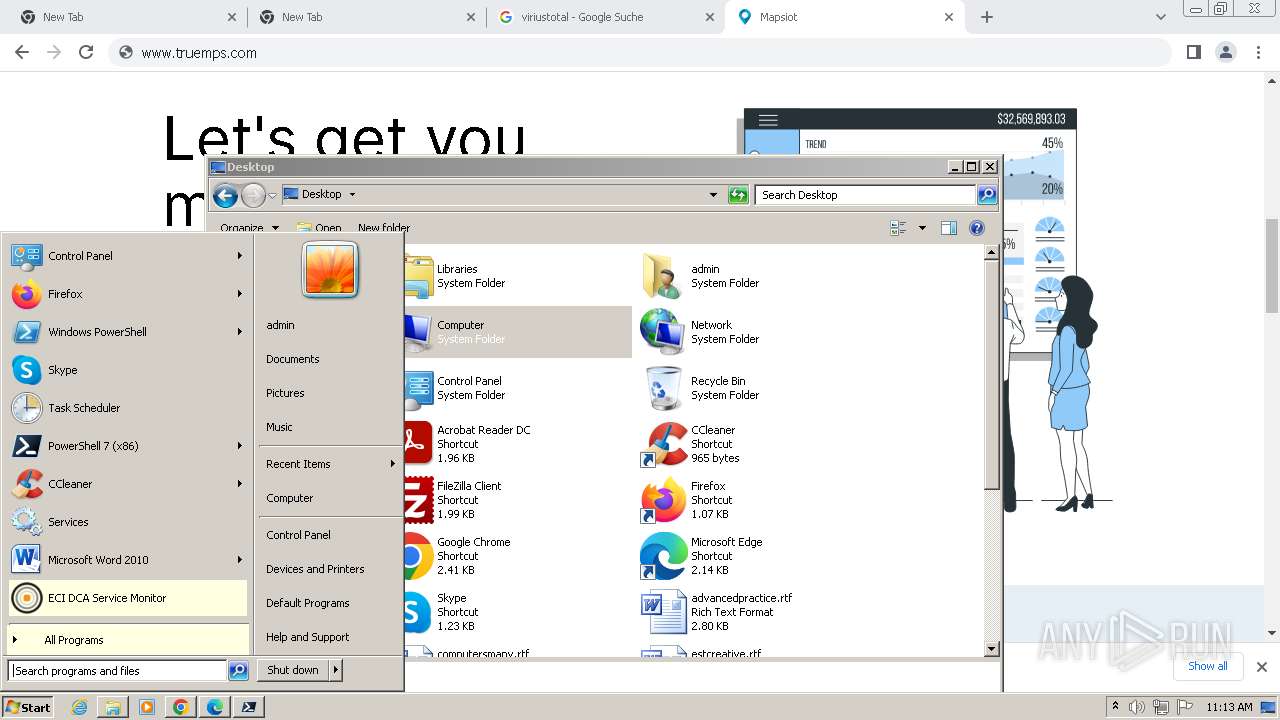
Task: Click the Shut down button
Action: pyautogui.click(x=293, y=670)
